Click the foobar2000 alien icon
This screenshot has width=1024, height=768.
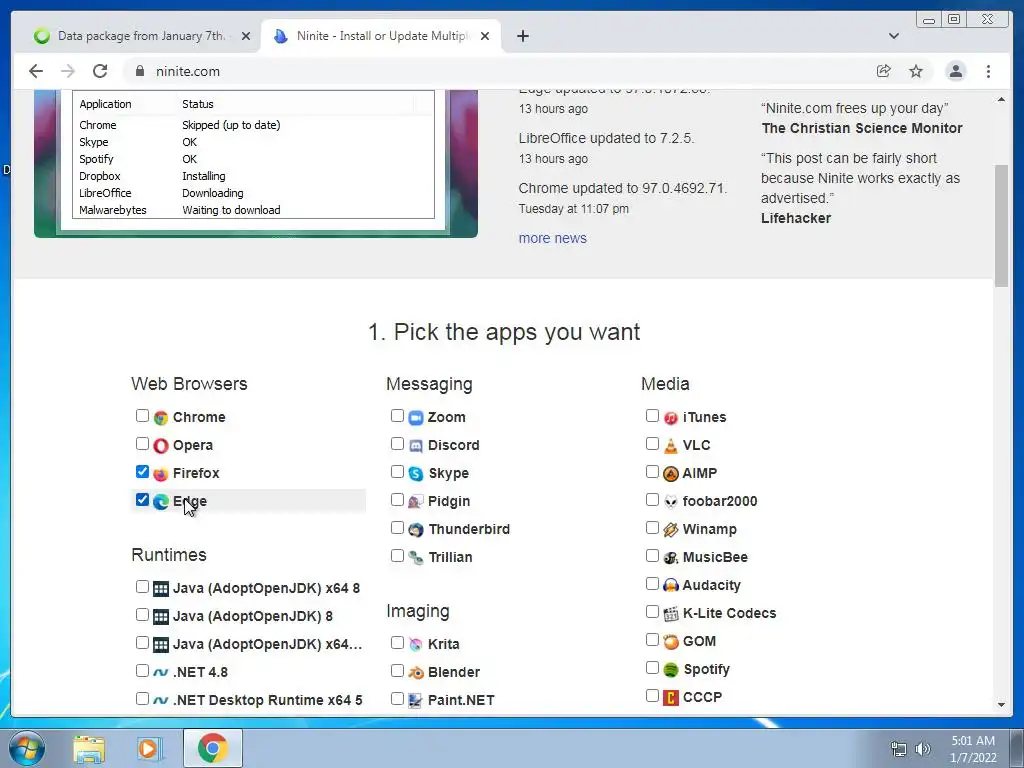tap(671, 502)
